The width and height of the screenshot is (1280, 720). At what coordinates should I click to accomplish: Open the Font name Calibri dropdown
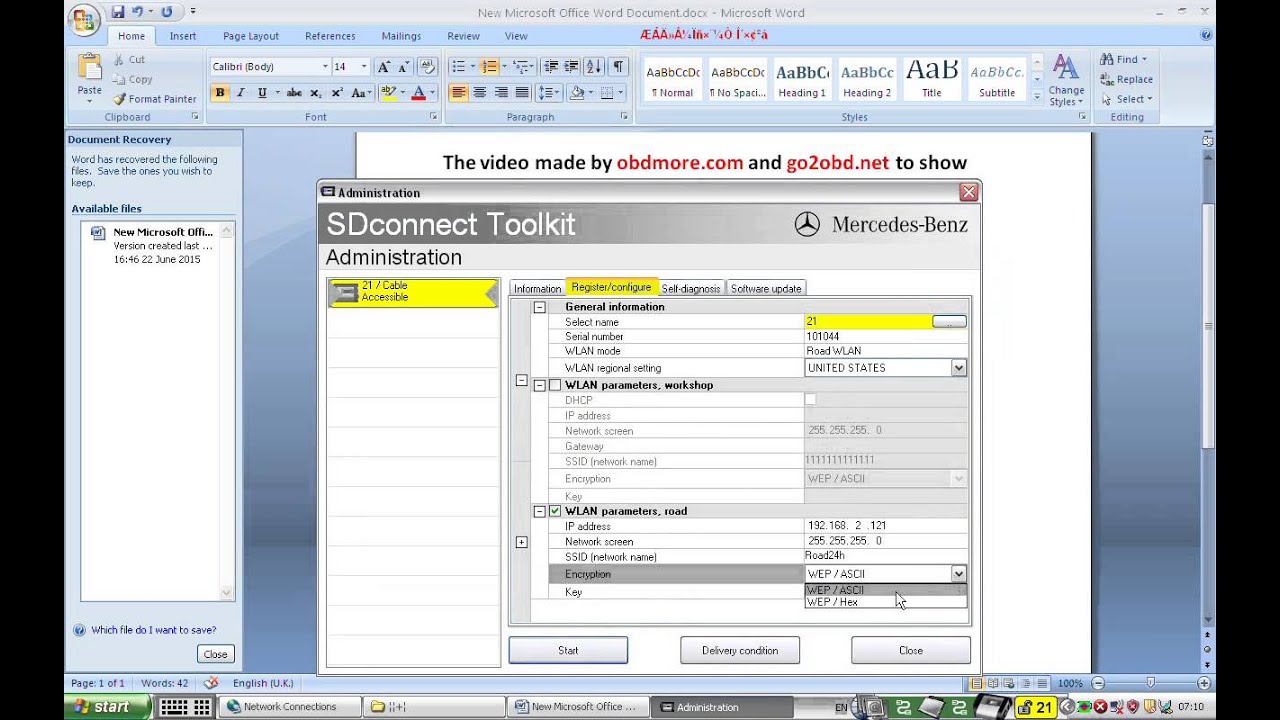(325, 67)
